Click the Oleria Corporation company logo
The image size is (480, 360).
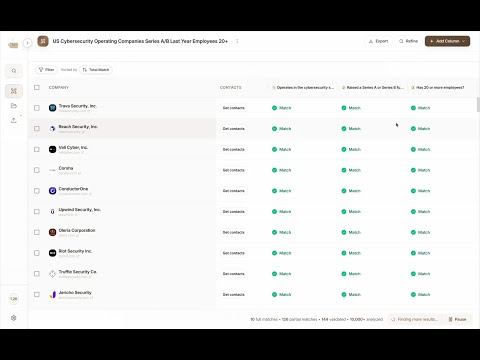pos(52,232)
